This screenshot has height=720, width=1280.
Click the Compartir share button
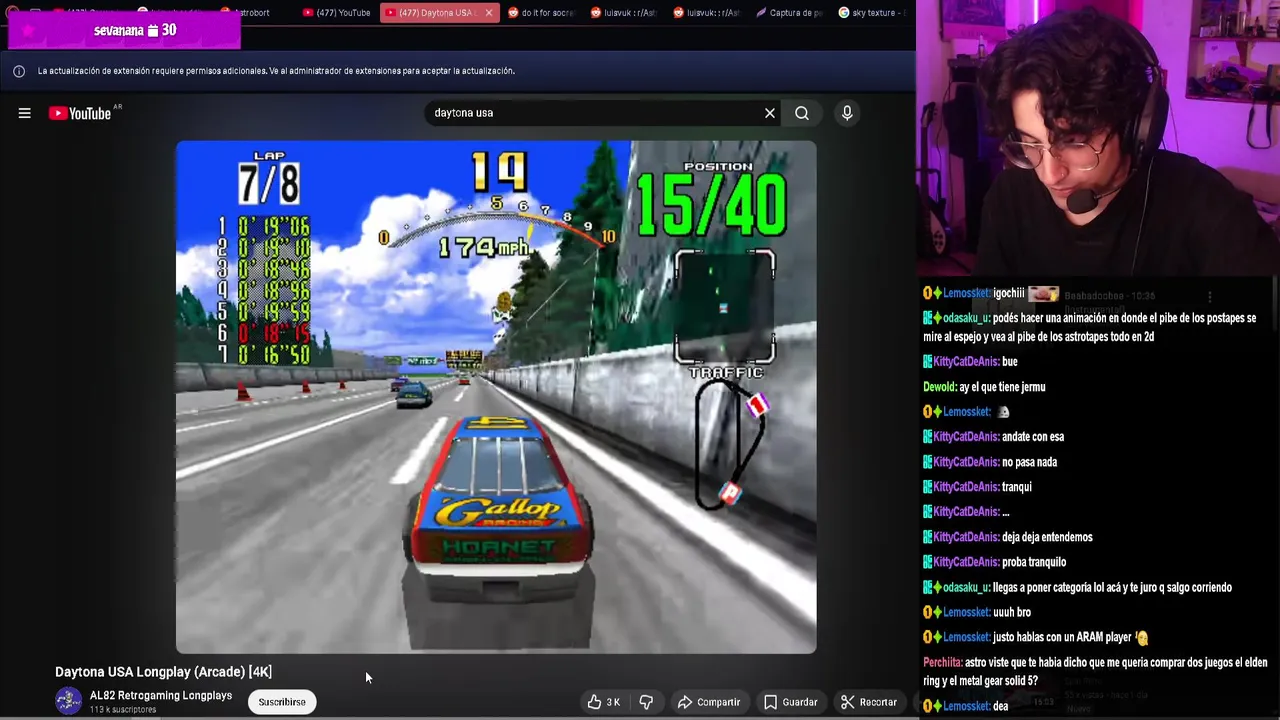(708, 702)
